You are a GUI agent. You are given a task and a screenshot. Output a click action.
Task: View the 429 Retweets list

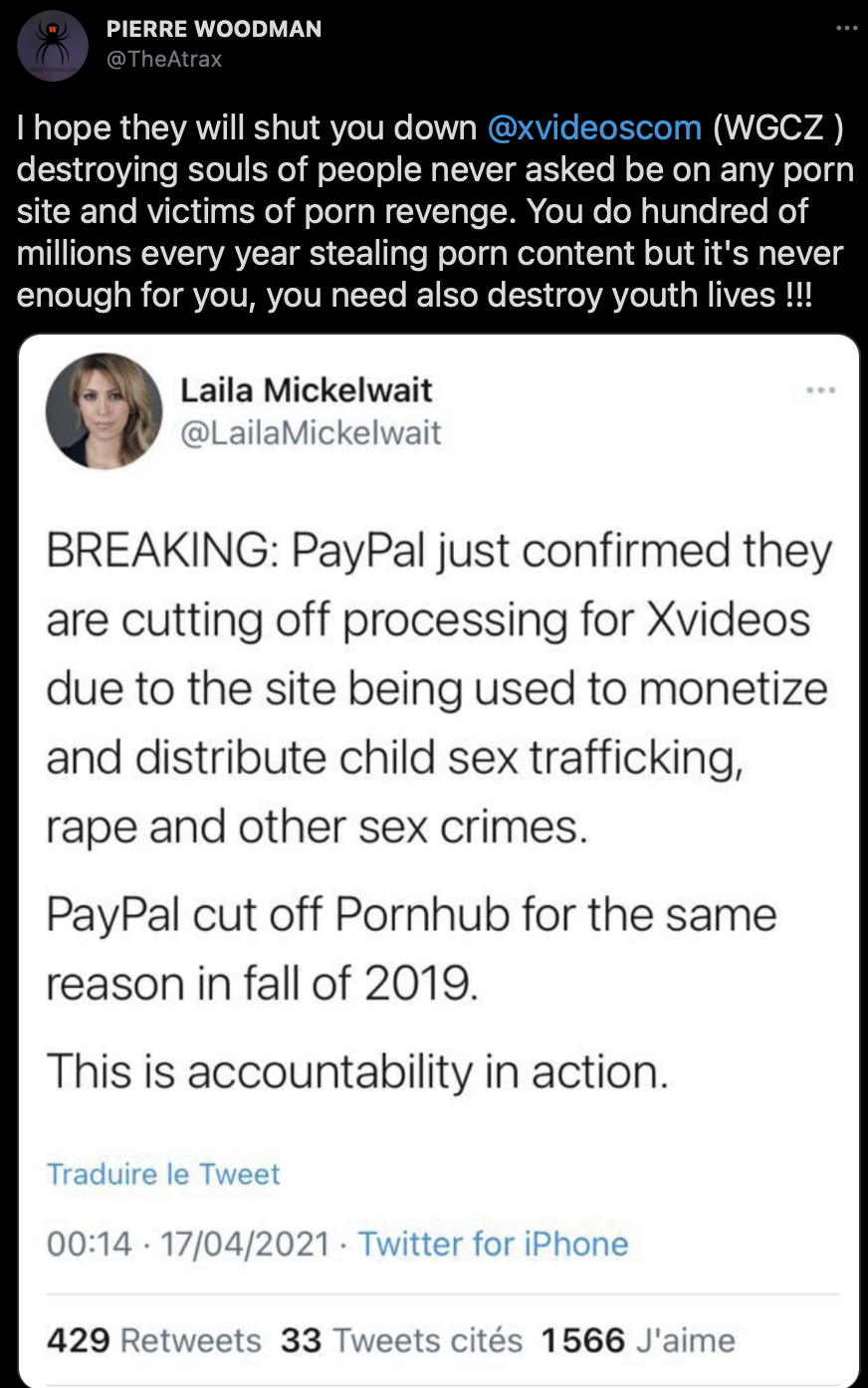coord(153,1340)
